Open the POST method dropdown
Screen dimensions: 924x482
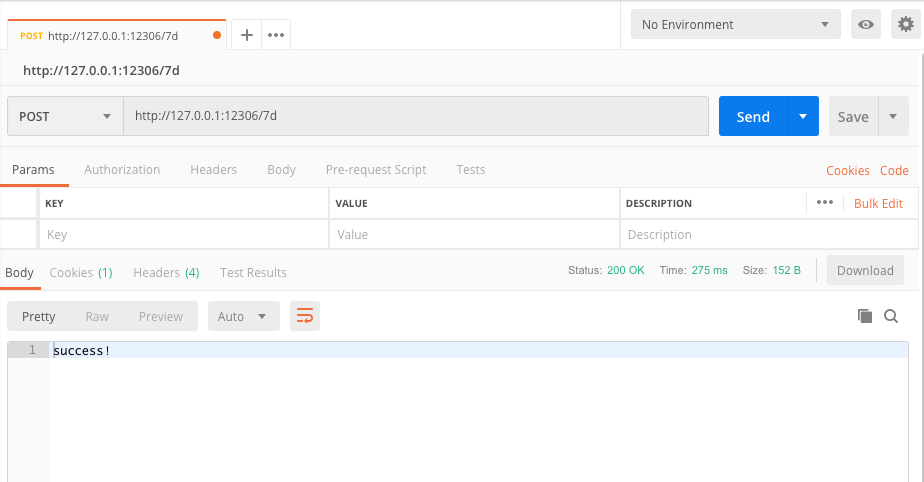65,116
